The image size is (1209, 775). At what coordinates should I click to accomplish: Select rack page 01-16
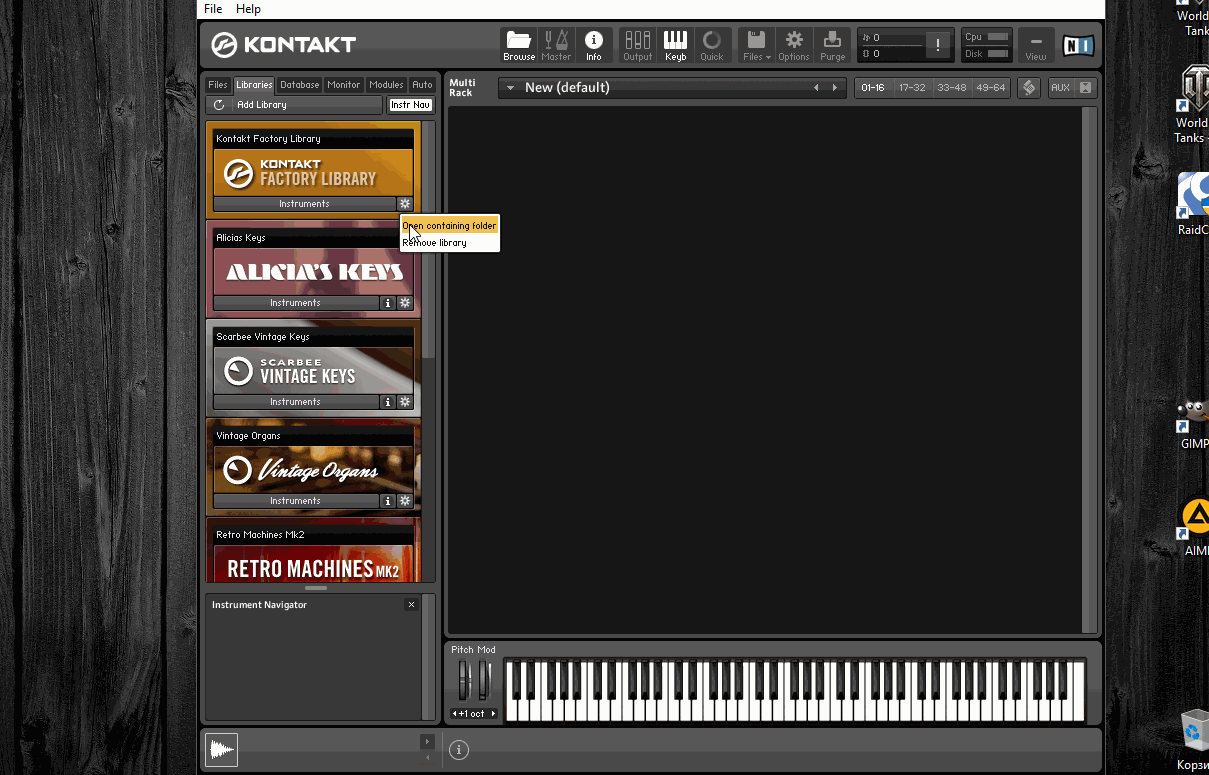point(873,88)
